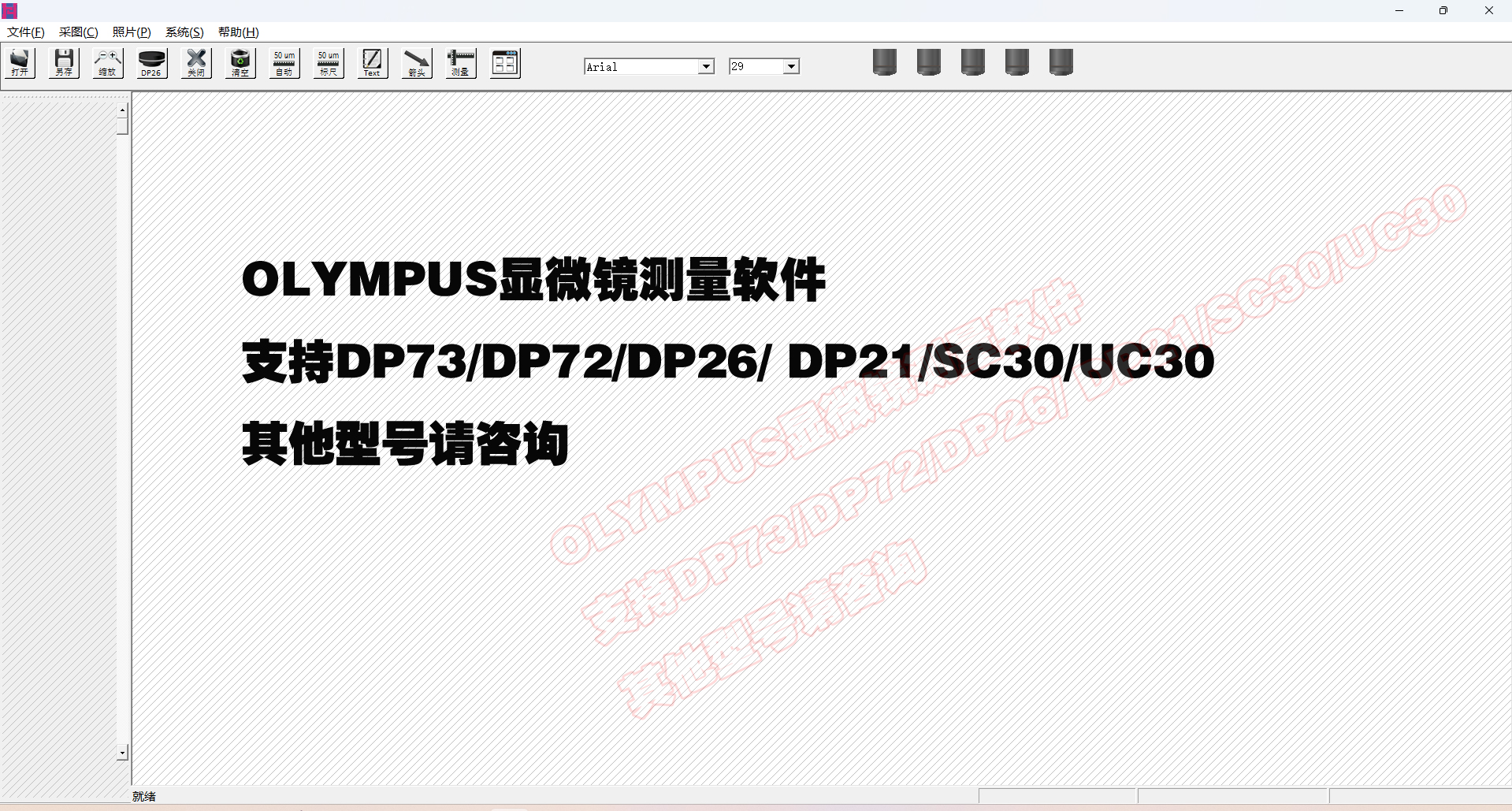
Task: Click the 另存 (Save As) floppy icon
Action: (x=64, y=63)
